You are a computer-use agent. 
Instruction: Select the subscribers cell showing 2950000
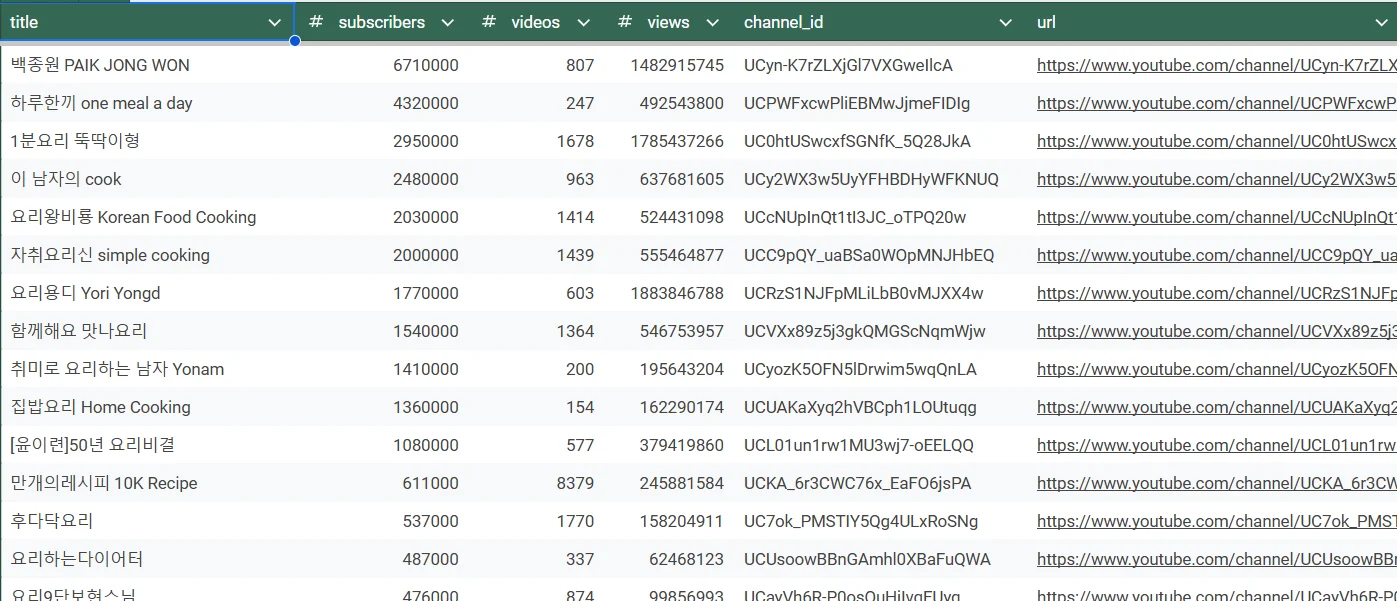click(426, 141)
